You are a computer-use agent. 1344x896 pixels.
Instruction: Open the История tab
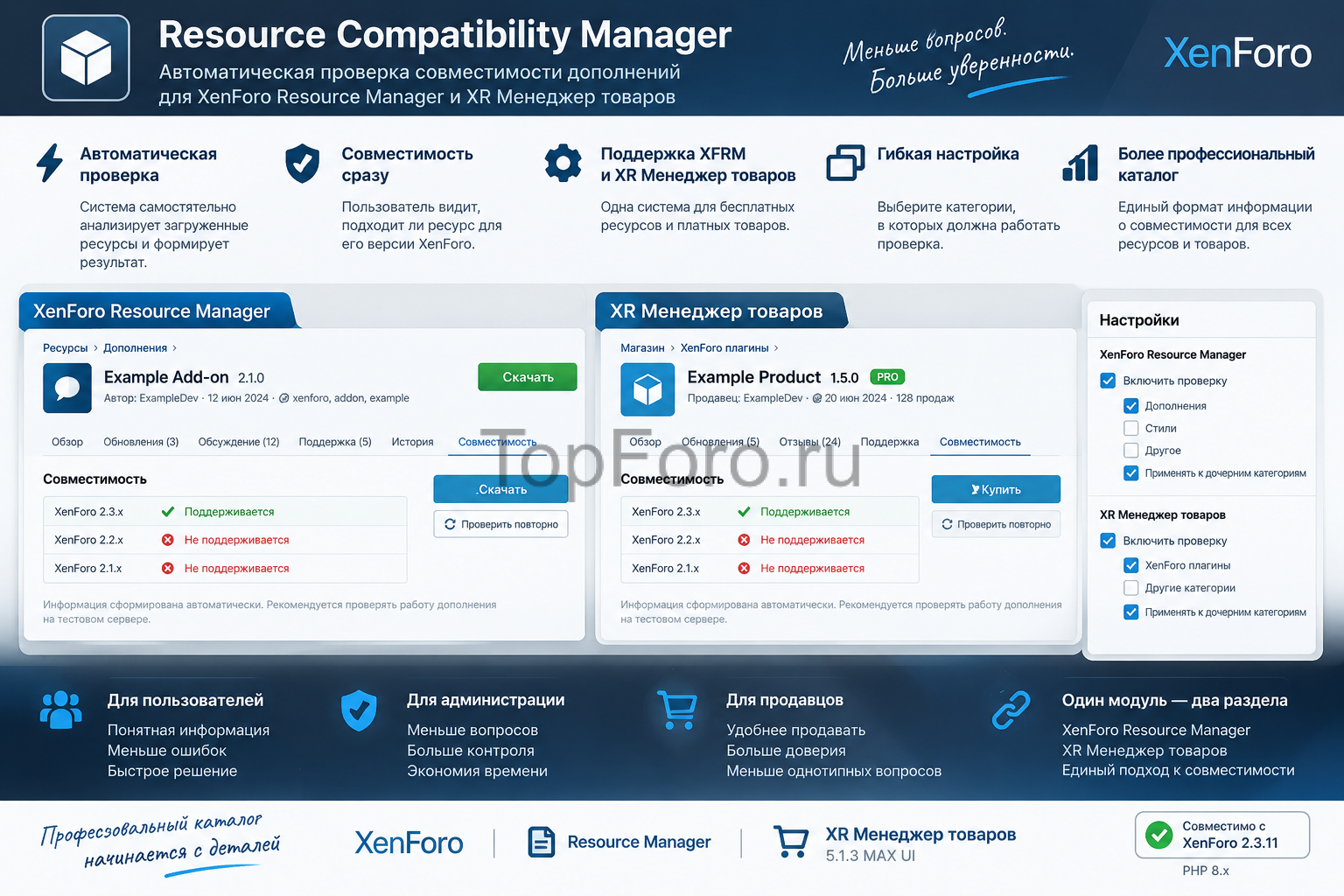pyautogui.click(x=413, y=442)
